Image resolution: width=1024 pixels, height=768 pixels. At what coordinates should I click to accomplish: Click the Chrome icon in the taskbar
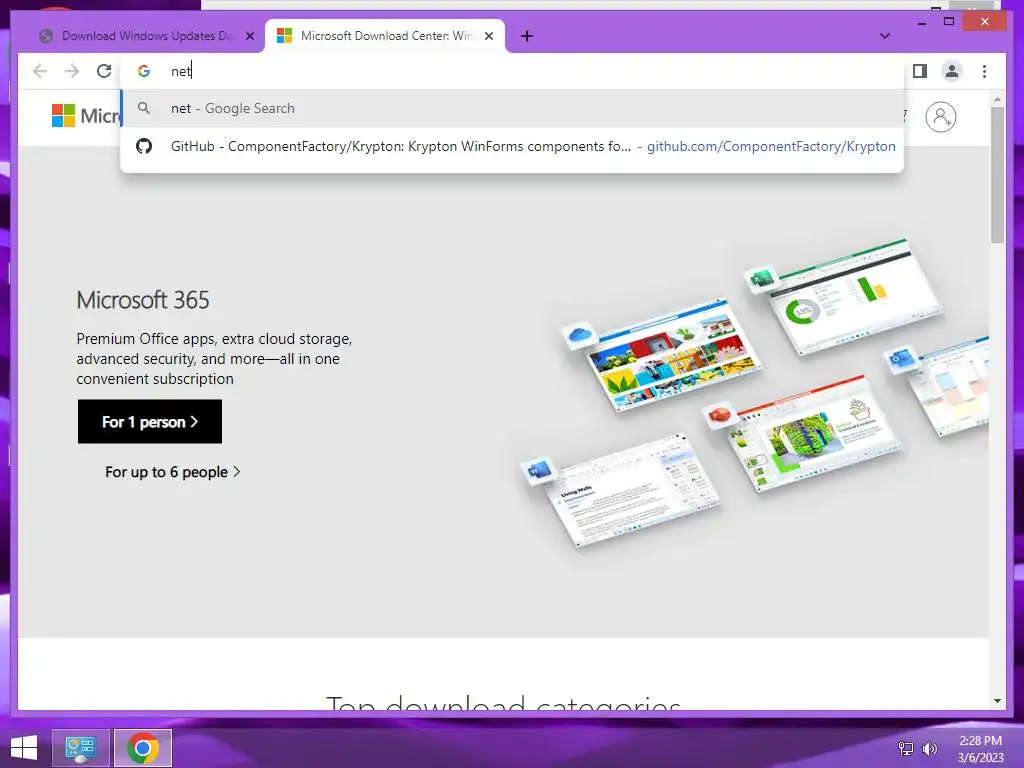[143, 748]
